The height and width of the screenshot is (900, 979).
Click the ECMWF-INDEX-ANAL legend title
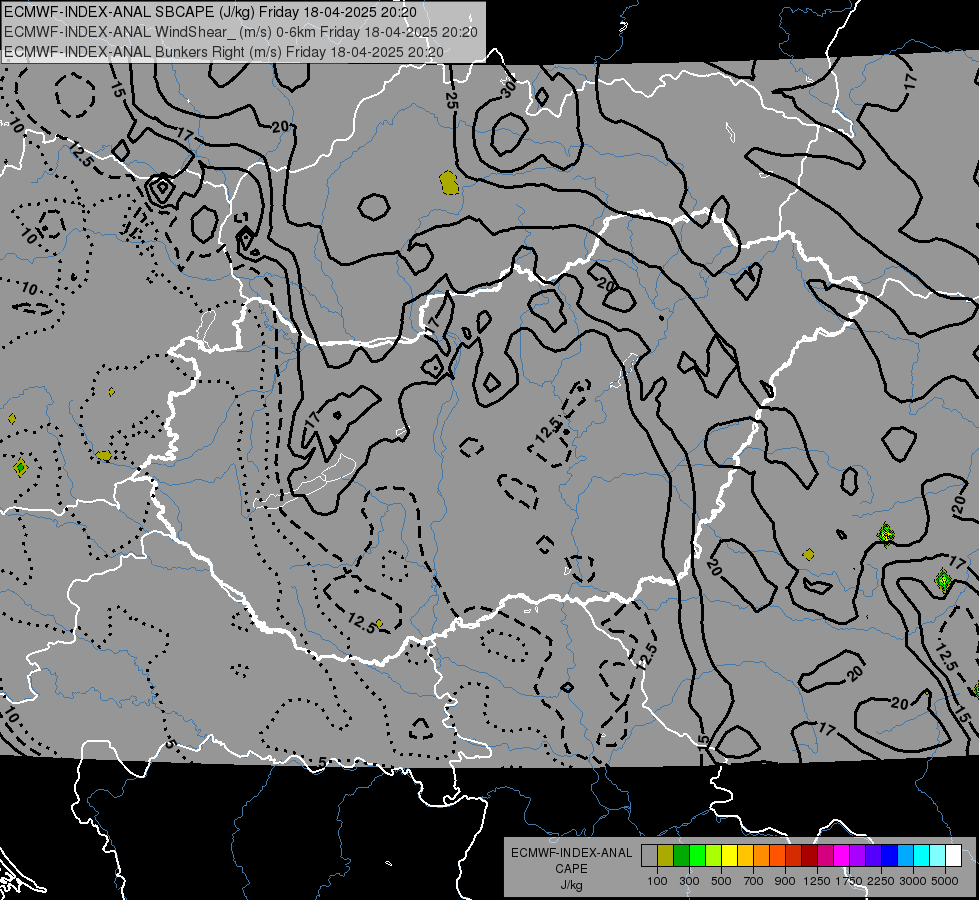pos(571,853)
